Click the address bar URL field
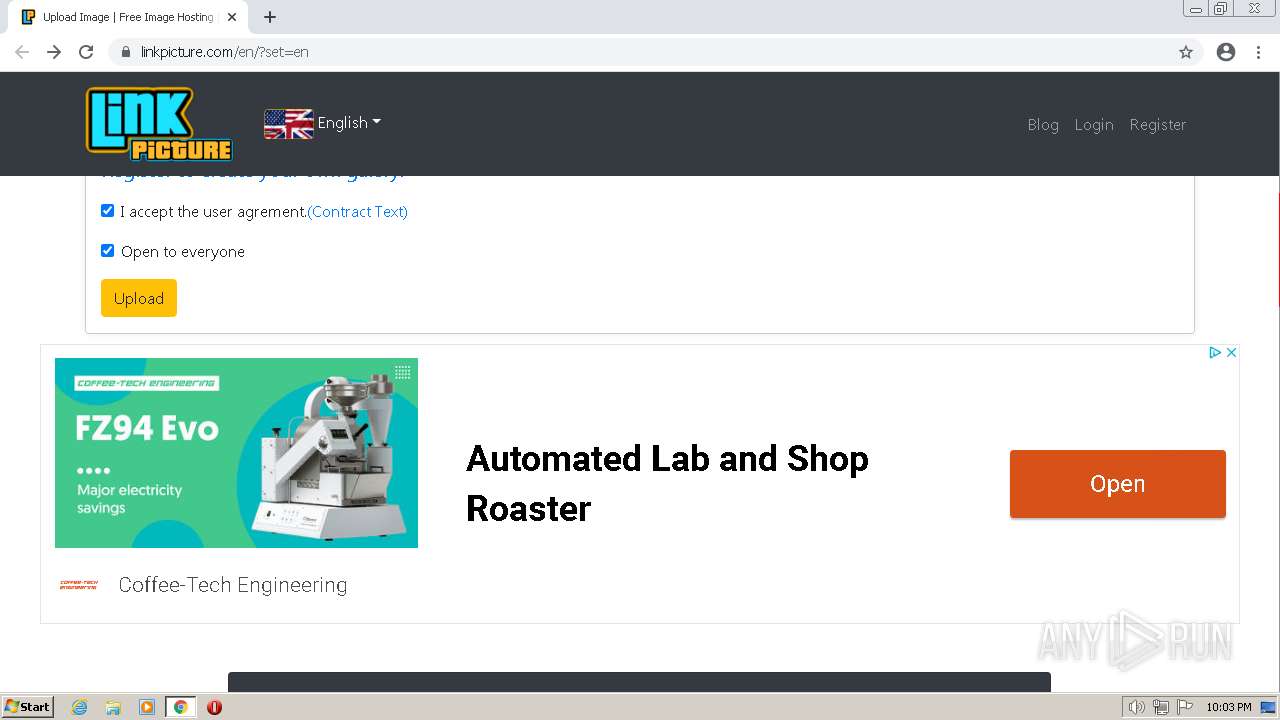1280x720 pixels. coord(640,52)
